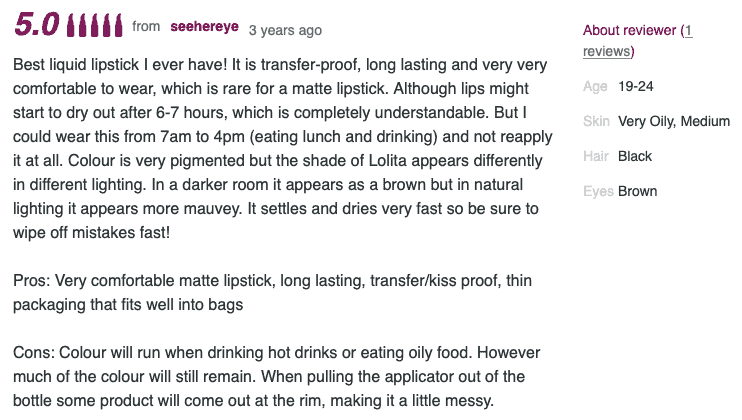Image resolution: width=742 pixels, height=420 pixels.
Task: Click the fourth lipstick rating icon
Action: 107,26
